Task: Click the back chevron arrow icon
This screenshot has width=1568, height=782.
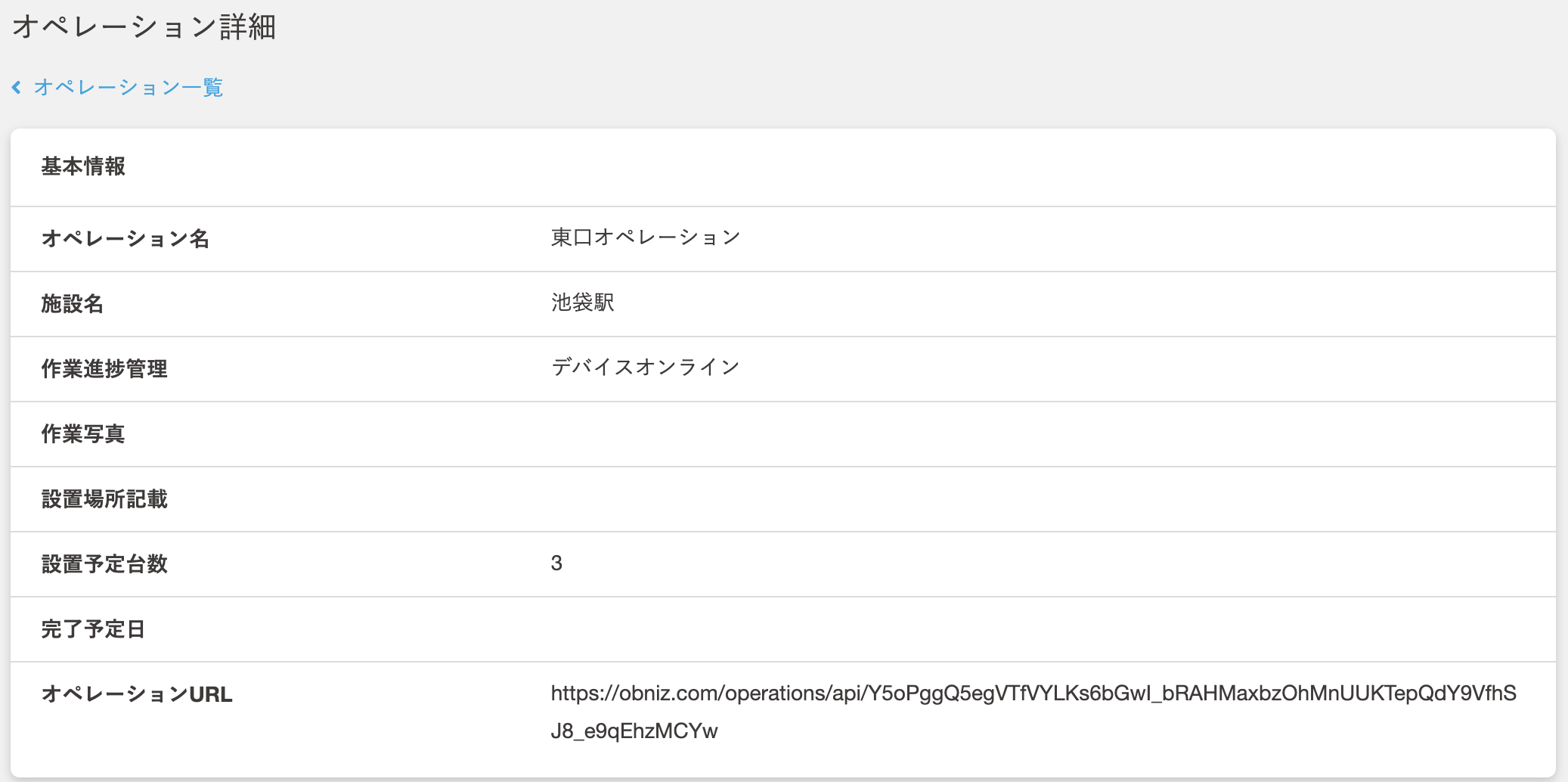Action: coord(17,88)
